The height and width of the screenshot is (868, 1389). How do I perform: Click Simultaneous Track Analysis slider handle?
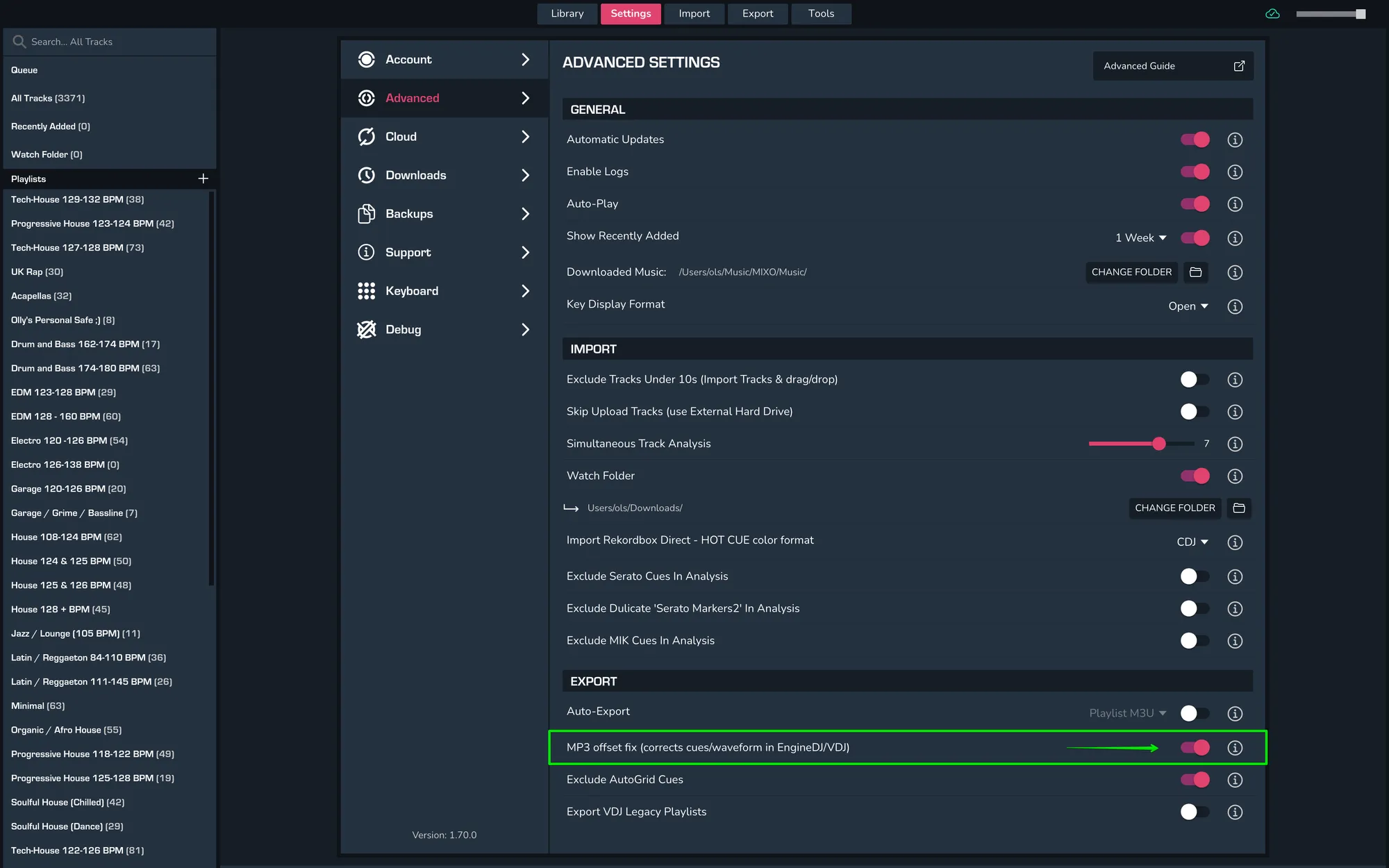click(1158, 444)
